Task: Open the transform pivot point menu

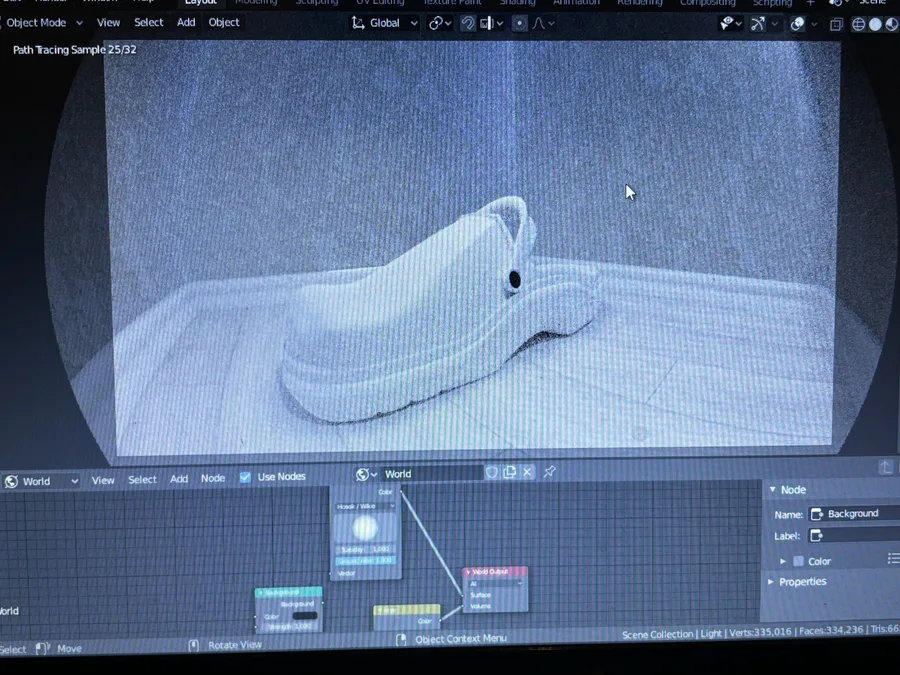Action: pos(440,23)
